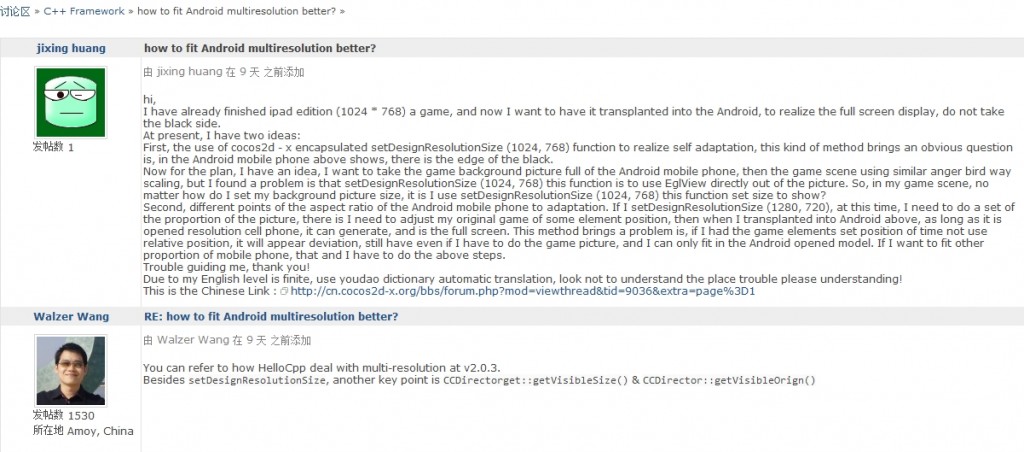Click the thread title in the breadcrumb
Viewport: 1024px width, 452px height.
coord(238,11)
